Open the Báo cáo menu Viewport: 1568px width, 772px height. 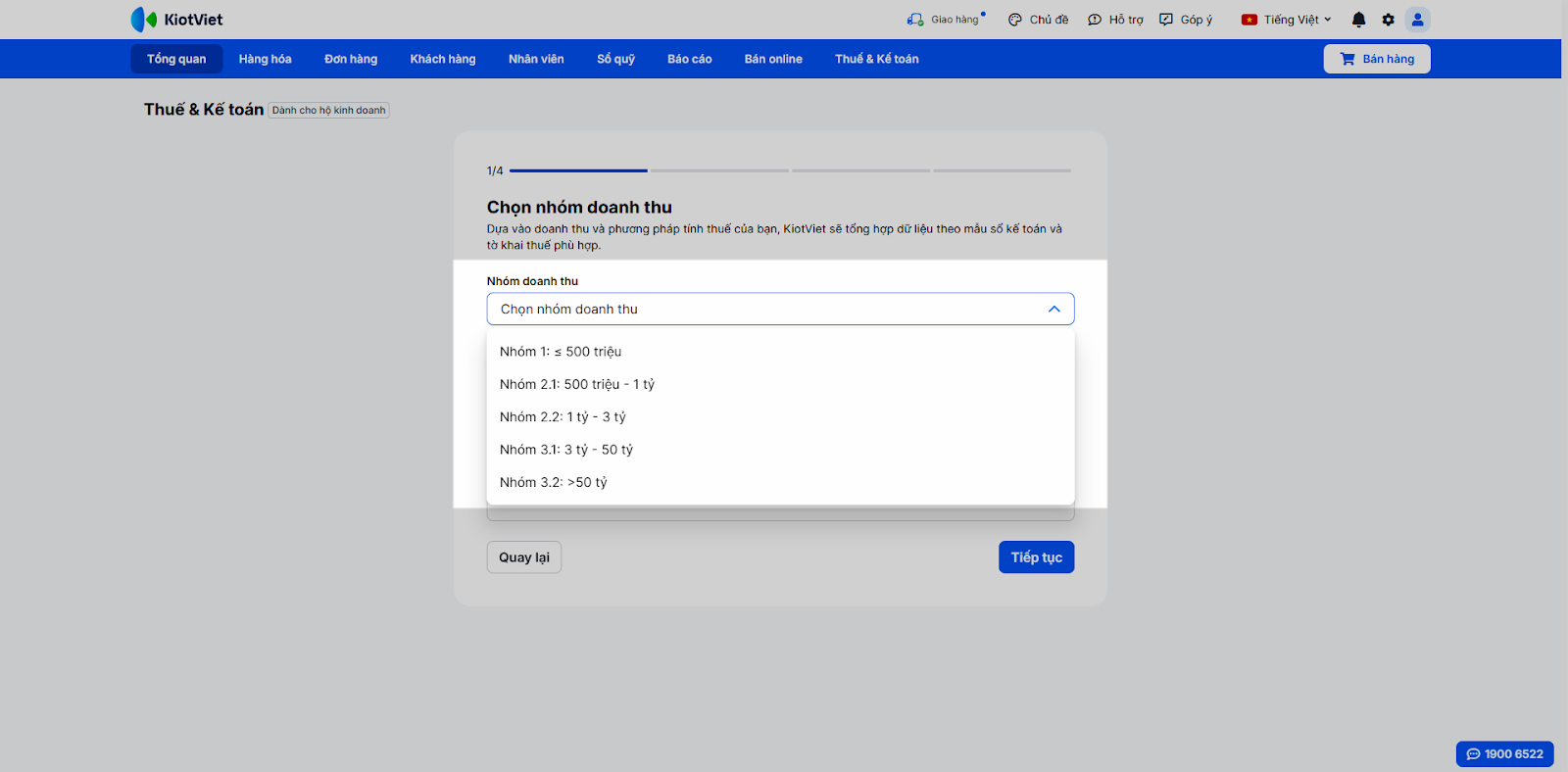(690, 59)
